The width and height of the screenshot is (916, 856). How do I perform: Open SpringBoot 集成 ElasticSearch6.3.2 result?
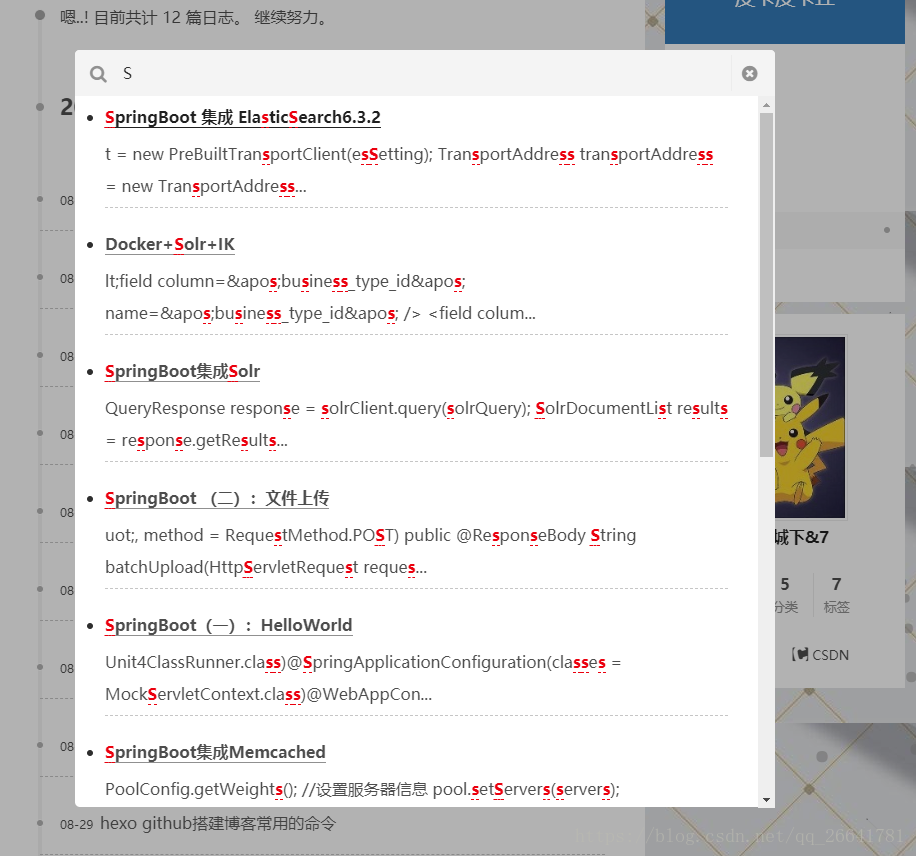(242, 117)
